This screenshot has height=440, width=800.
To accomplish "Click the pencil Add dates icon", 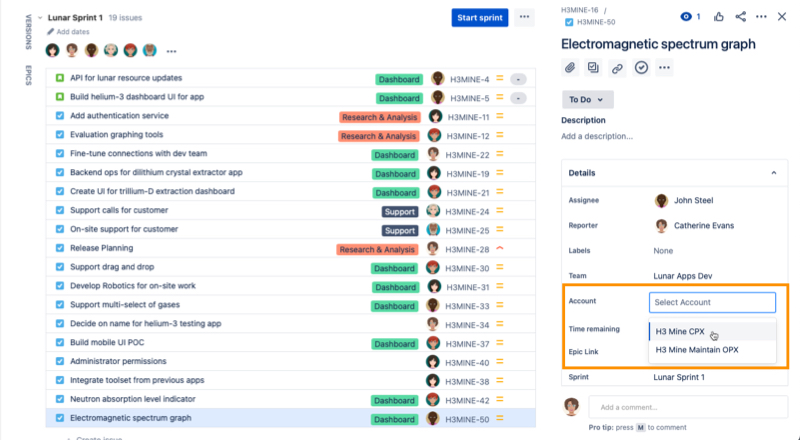I will click(x=51, y=32).
